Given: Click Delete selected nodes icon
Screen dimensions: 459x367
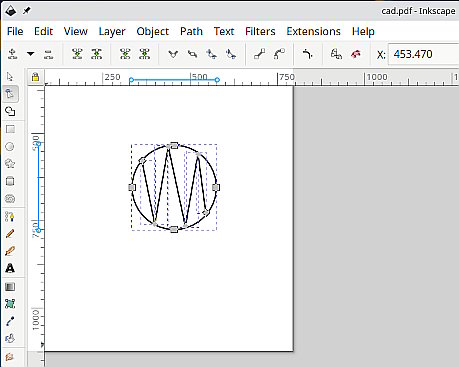Looking at the screenshot, I should pos(48,54).
